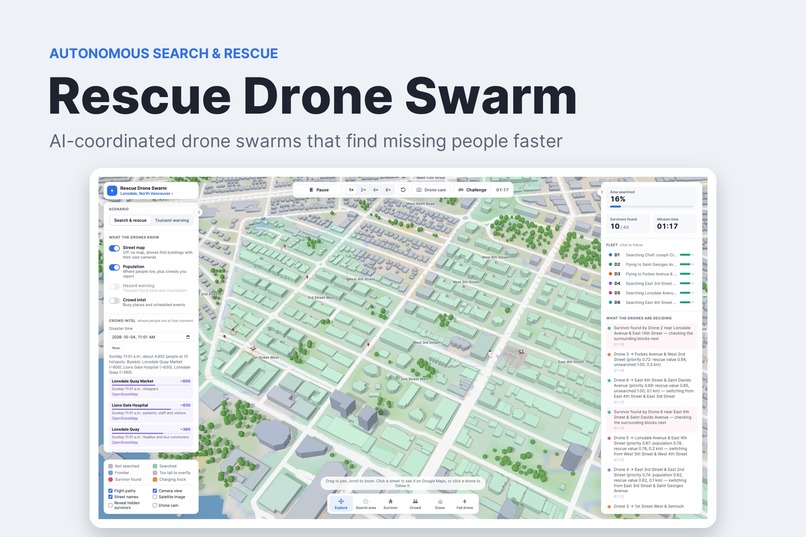Click the Lonsdale Quay Market crowd bar
Screen dimensions: 806x537
151,385
